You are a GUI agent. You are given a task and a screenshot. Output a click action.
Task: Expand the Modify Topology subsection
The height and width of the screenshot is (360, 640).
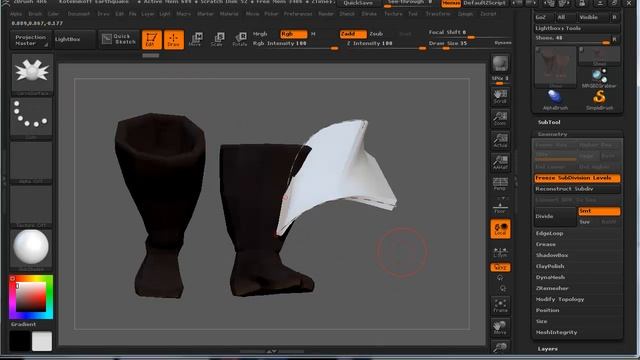point(560,299)
